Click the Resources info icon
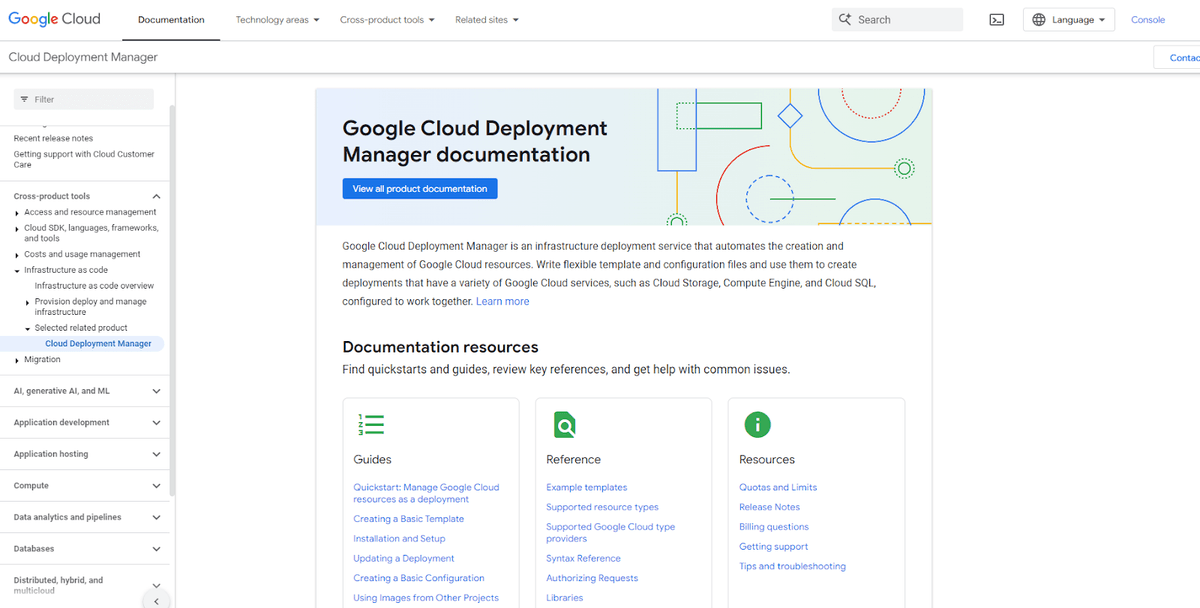Image resolution: width=1200 pixels, height=608 pixels. coord(757,425)
